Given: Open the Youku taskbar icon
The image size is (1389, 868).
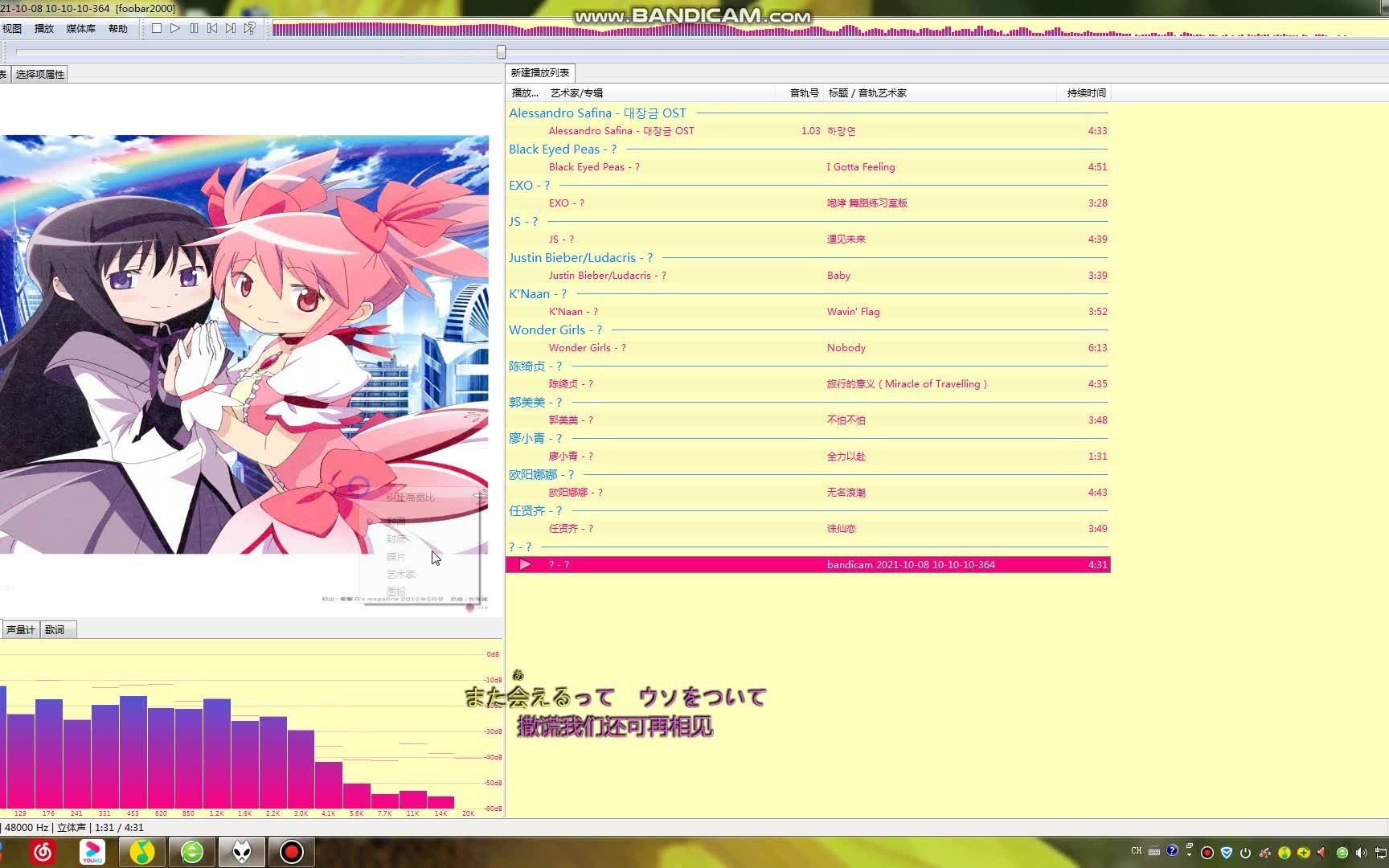Looking at the screenshot, I should (92, 852).
